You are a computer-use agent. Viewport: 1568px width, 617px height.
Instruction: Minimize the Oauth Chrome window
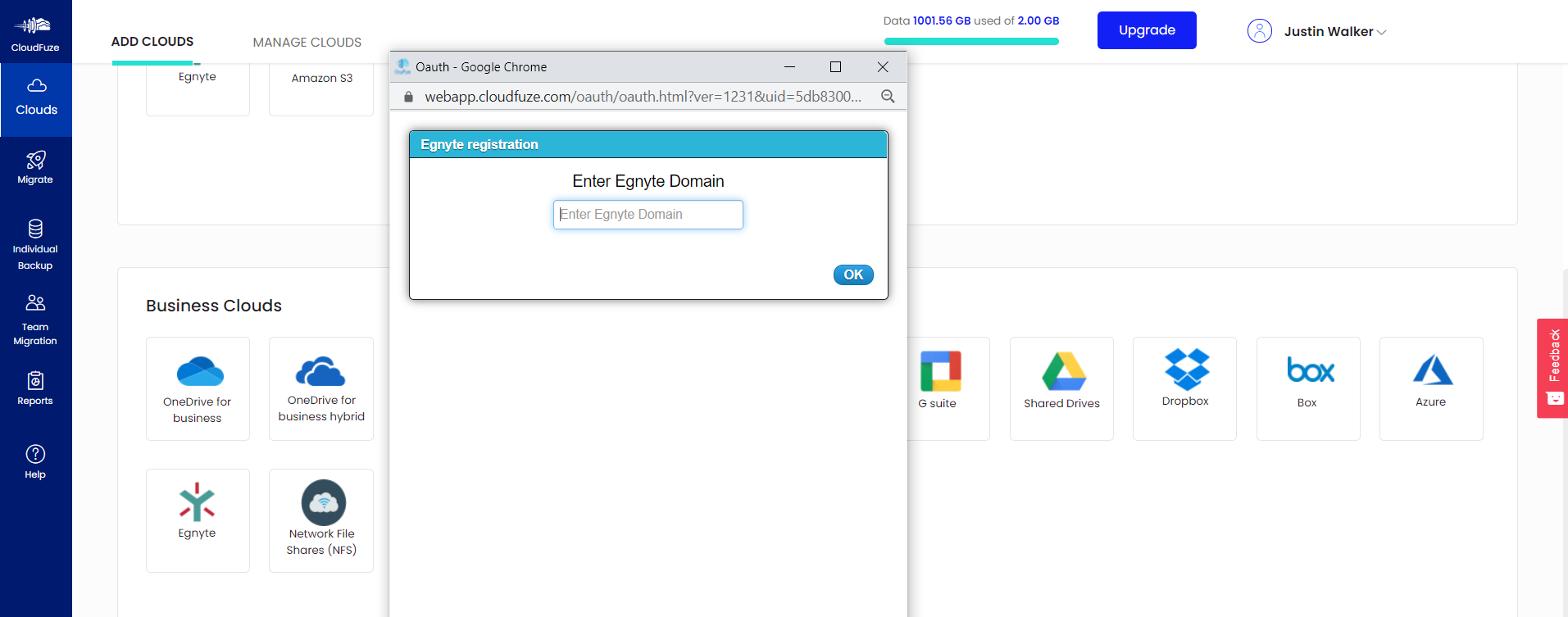pos(789,67)
